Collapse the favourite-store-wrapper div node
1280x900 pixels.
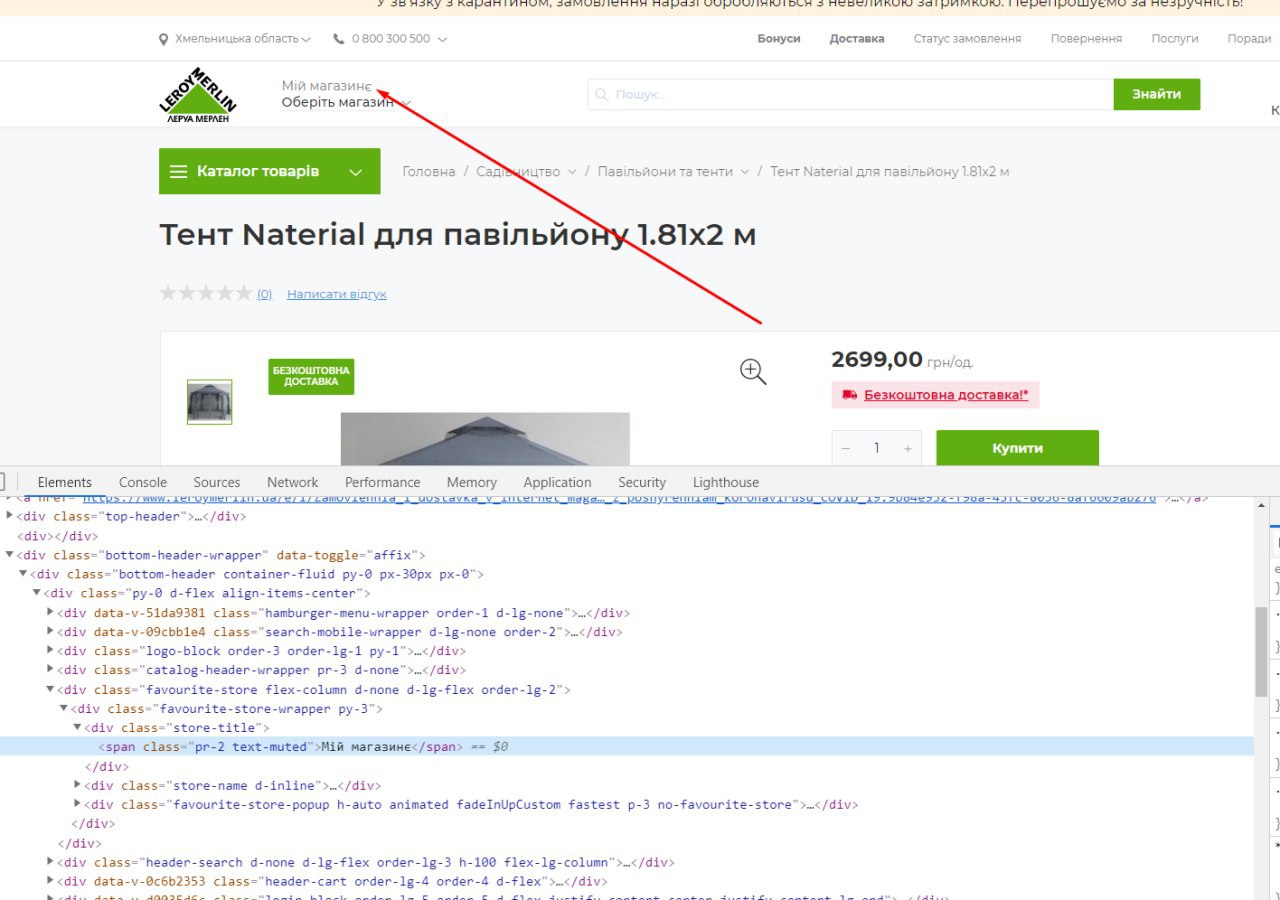[65, 709]
